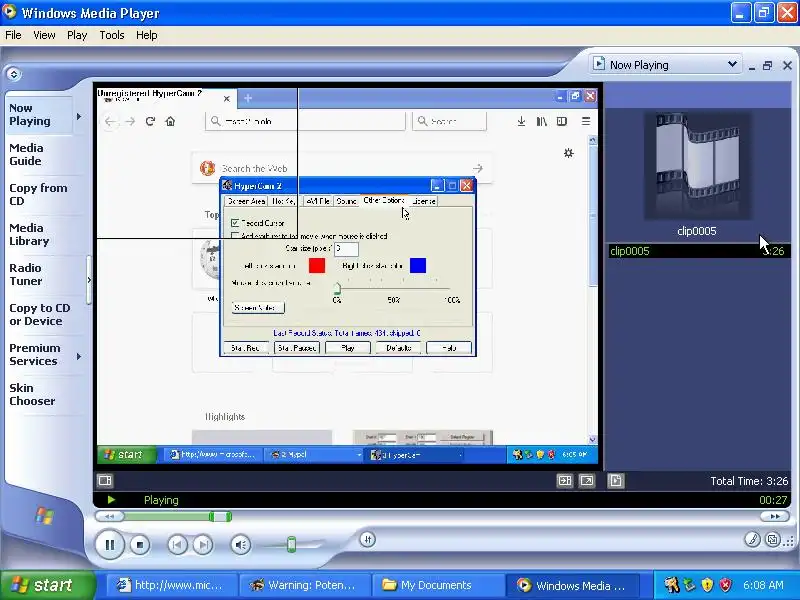Click the 00:27 elapsed time readout
800x600 pixels.
click(x=773, y=500)
